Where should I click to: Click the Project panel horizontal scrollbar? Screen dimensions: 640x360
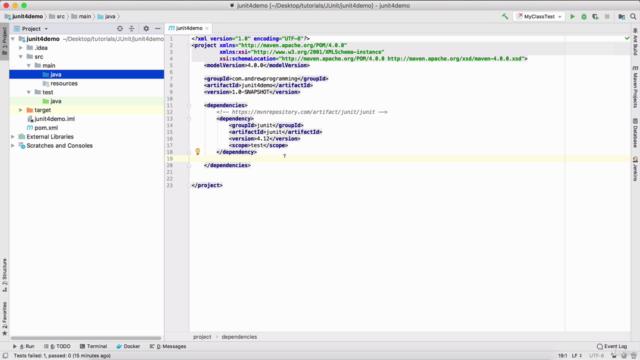tap(86, 338)
